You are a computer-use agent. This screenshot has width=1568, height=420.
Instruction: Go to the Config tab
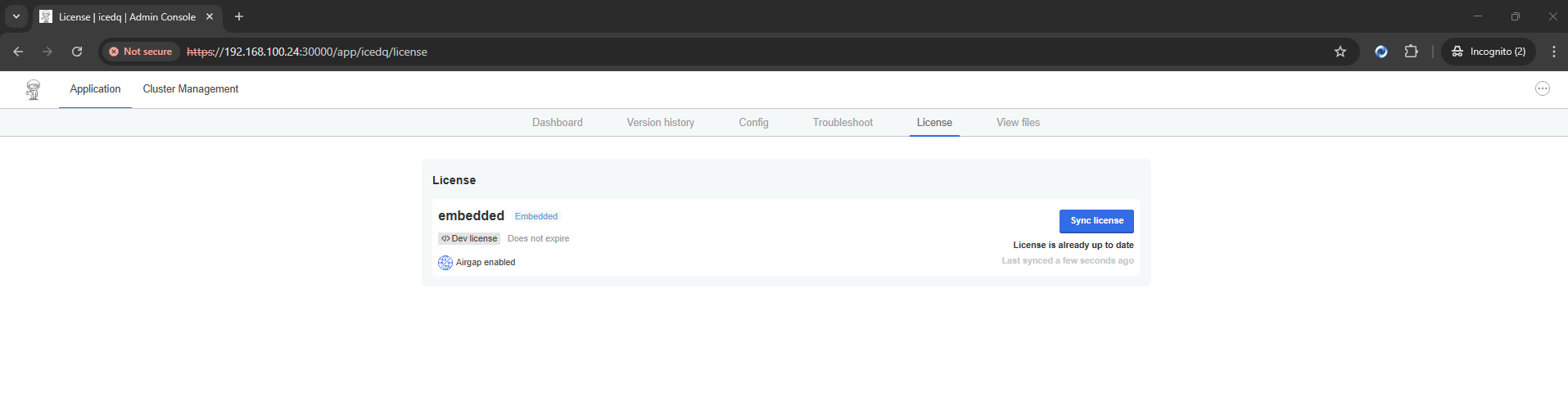[753, 123]
